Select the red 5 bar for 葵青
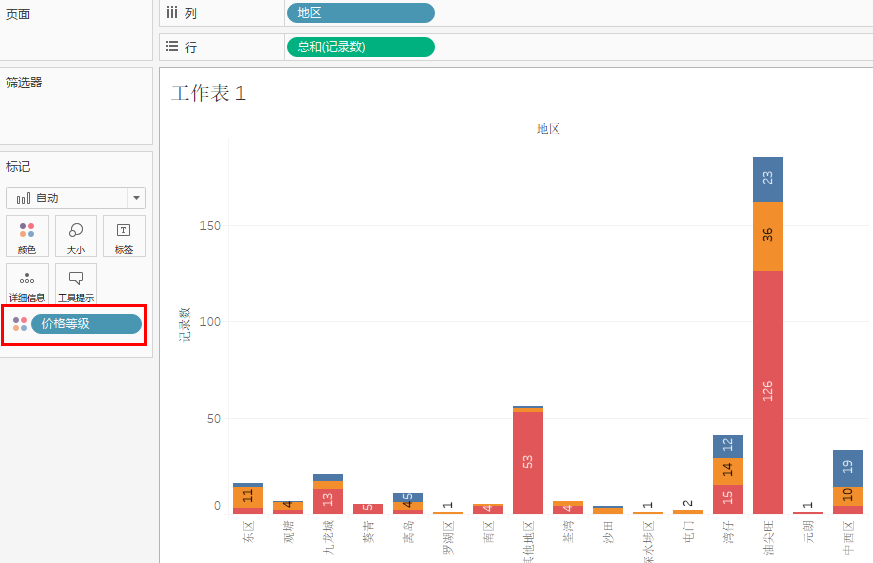873x563 pixels. 368,509
